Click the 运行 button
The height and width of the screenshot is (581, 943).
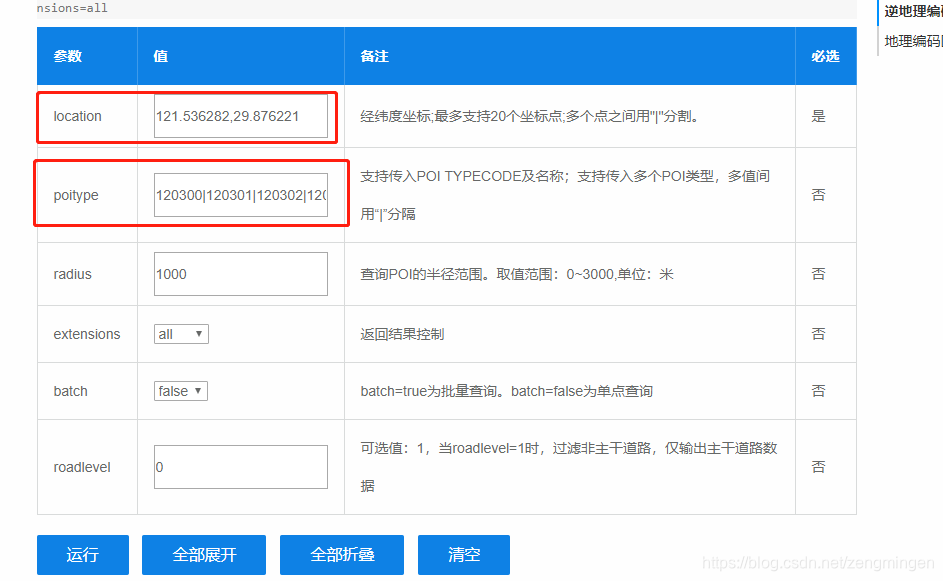(x=82, y=555)
